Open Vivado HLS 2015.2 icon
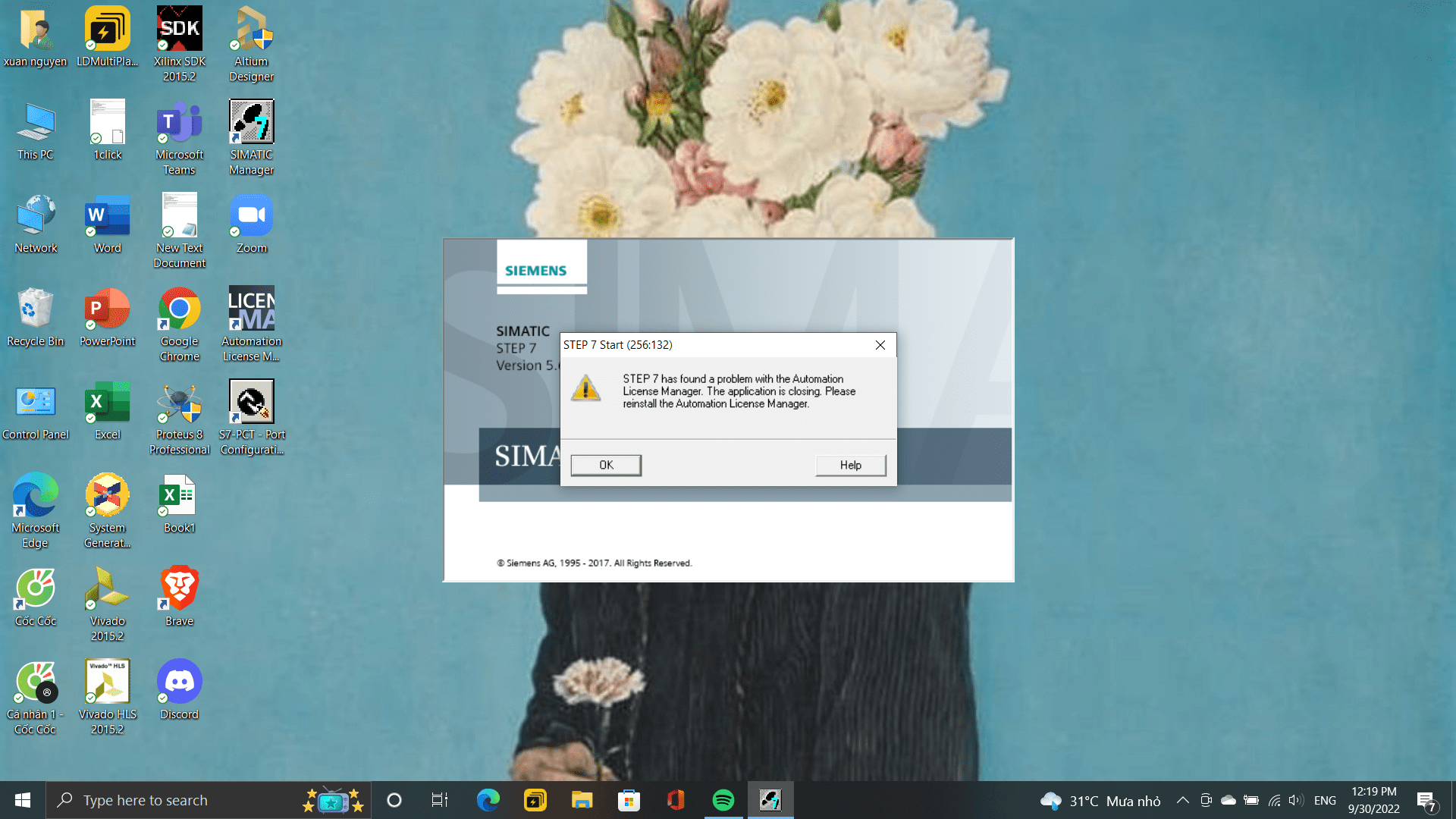The width and height of the screenshot is (1456, 819). click(x=107, y=696)
